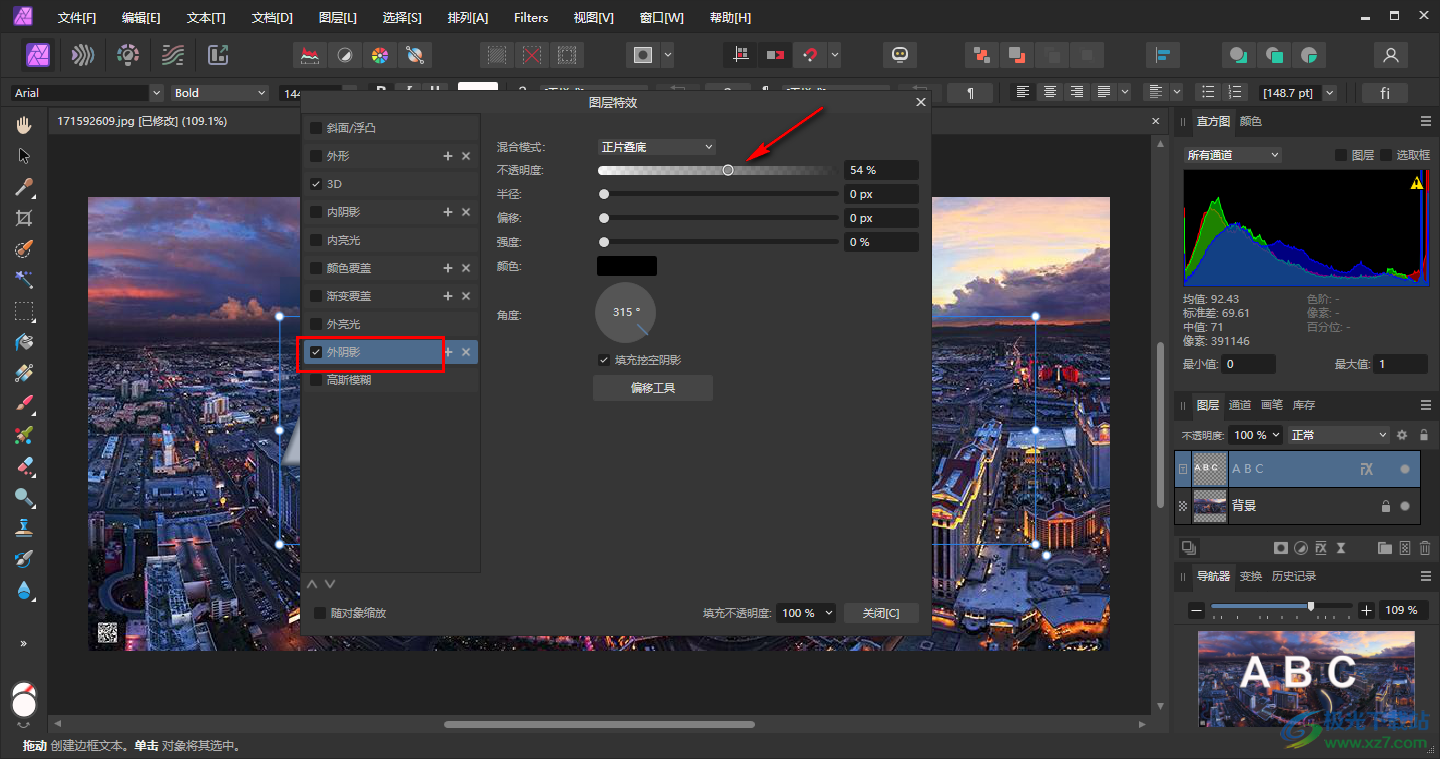Switch to the 历史记录 panel tab
The width and height of the screenshot is (1440, 759).
(x=1294, y=576)
